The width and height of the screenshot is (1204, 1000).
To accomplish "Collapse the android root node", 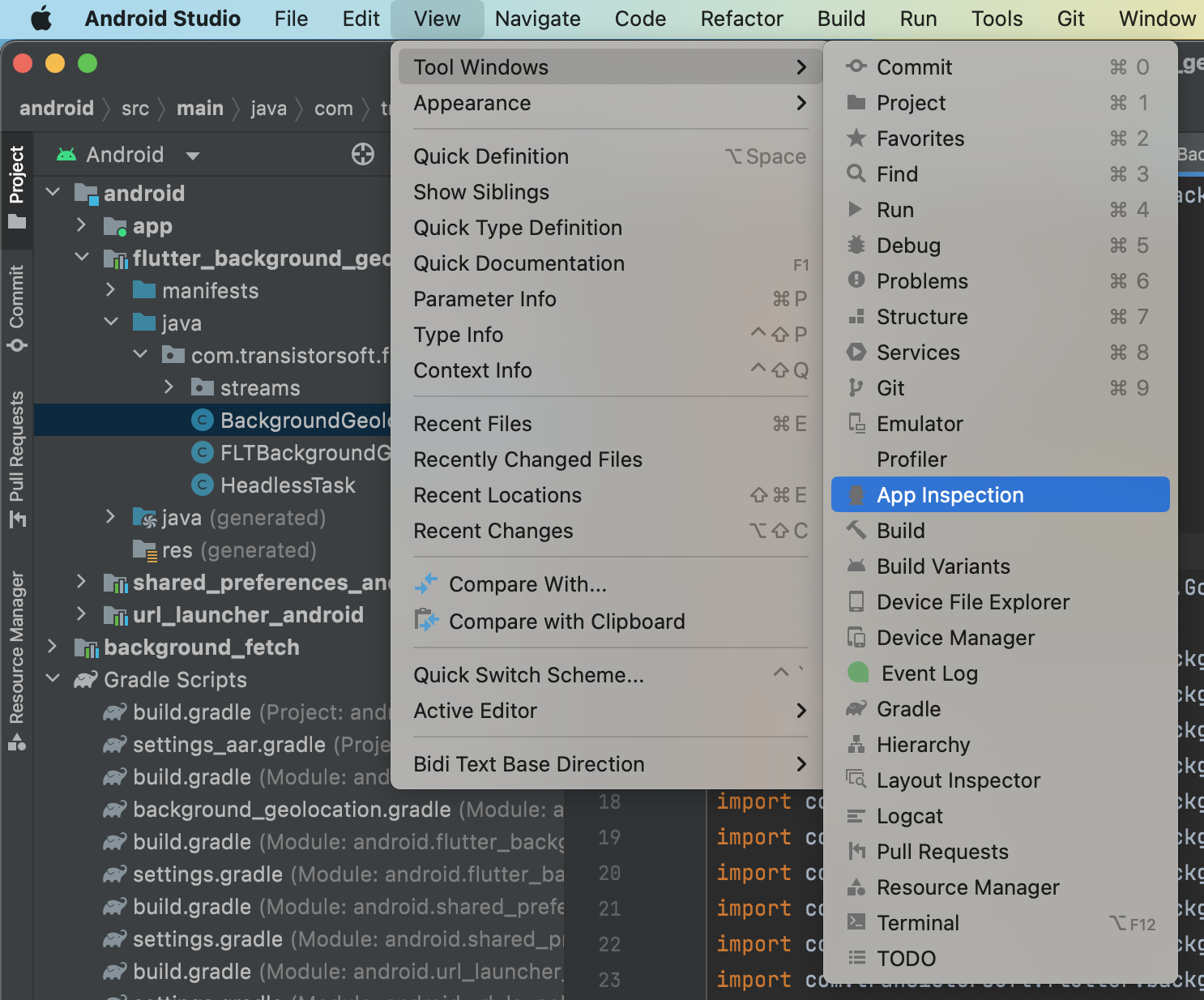I will [x=53, y=193].
